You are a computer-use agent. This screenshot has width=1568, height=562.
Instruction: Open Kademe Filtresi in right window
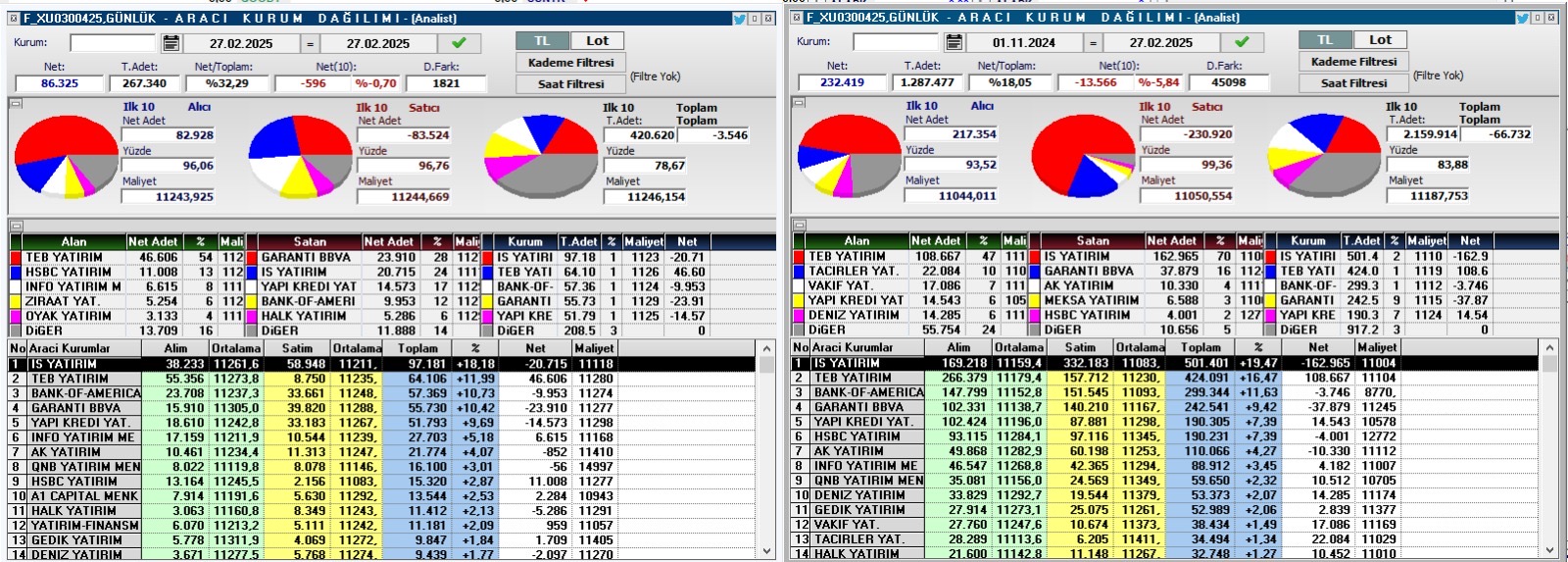coord(1353,62)
